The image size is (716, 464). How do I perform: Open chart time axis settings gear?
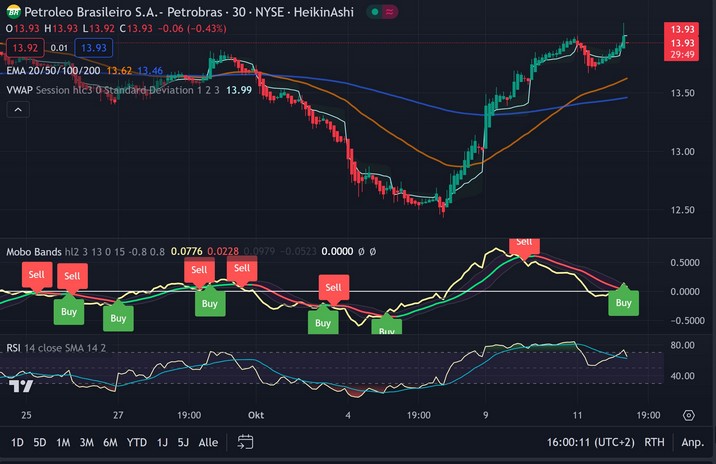click(x=689, y=414)
